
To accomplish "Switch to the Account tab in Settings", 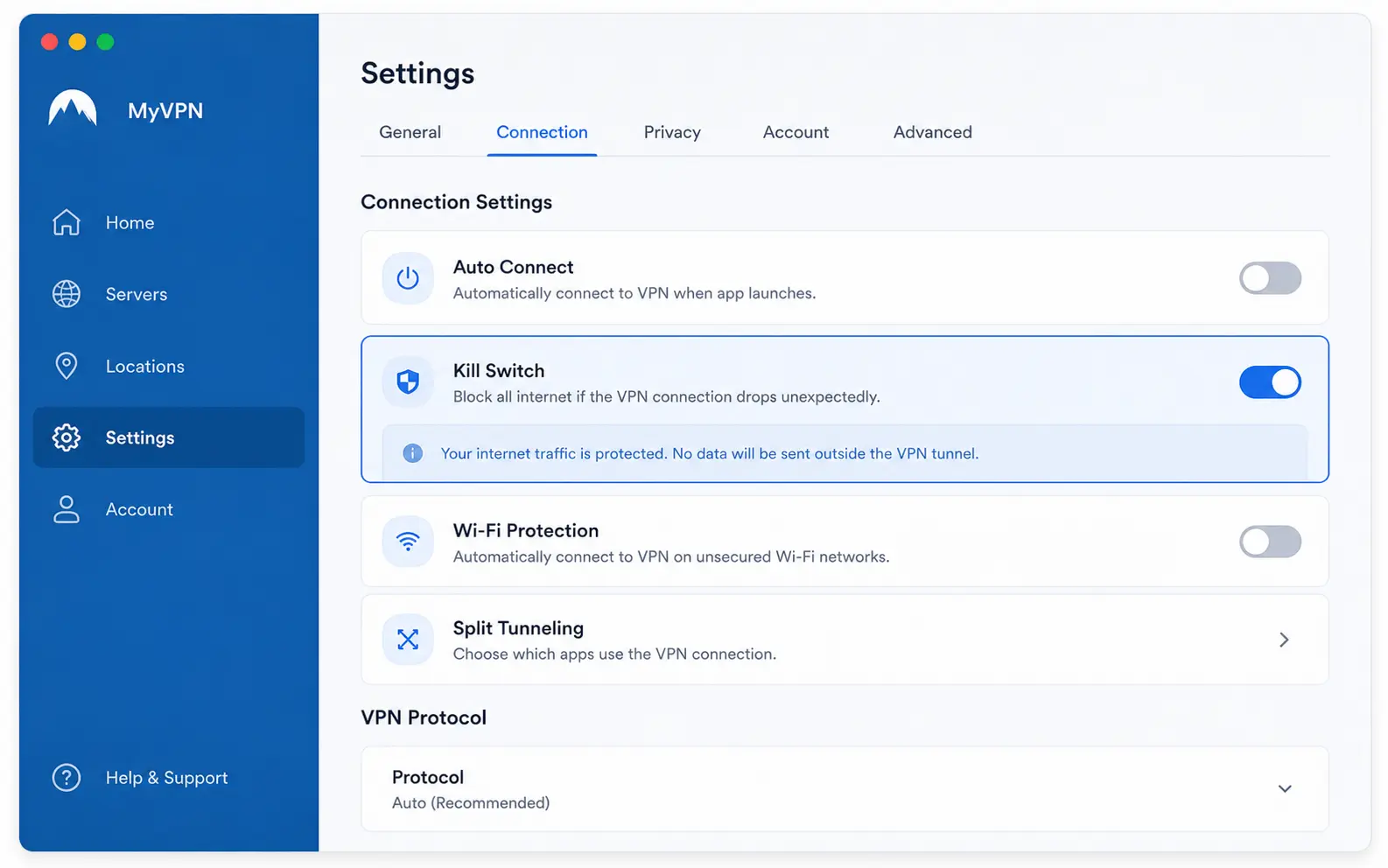I will pyautogui.click(x=796, y=132).
